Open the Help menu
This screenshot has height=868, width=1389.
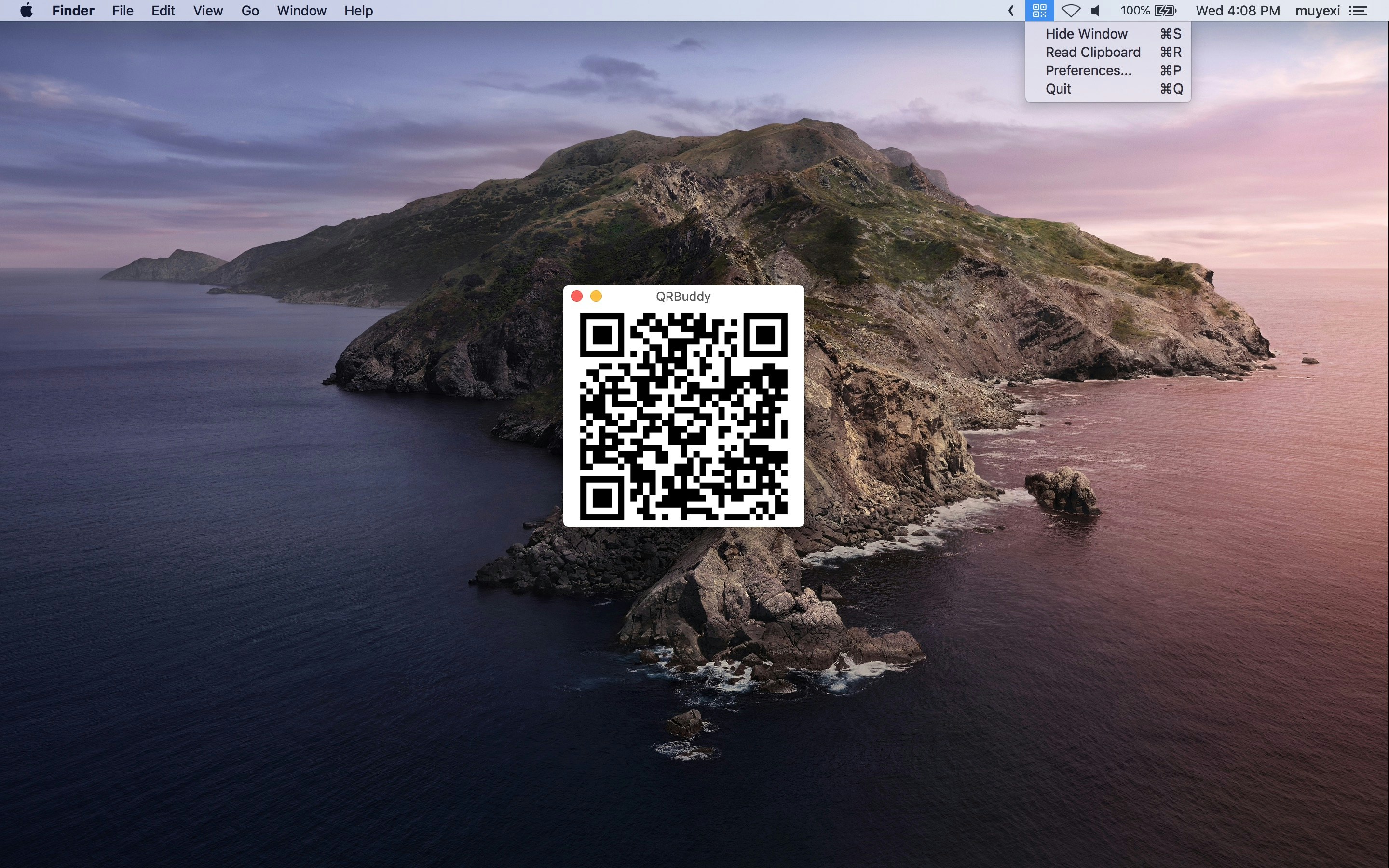[359, 10]
